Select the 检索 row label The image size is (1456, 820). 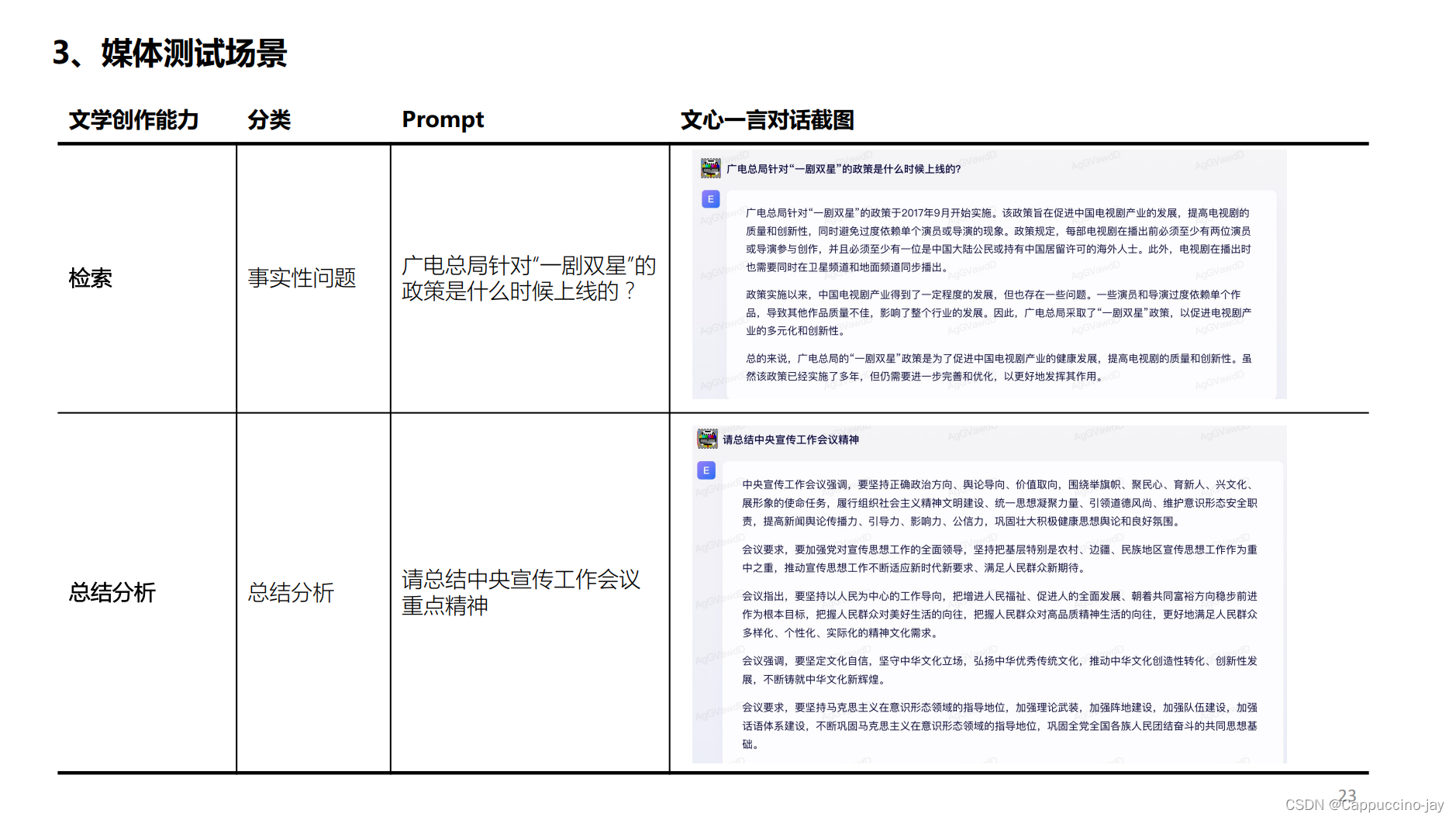91,278
